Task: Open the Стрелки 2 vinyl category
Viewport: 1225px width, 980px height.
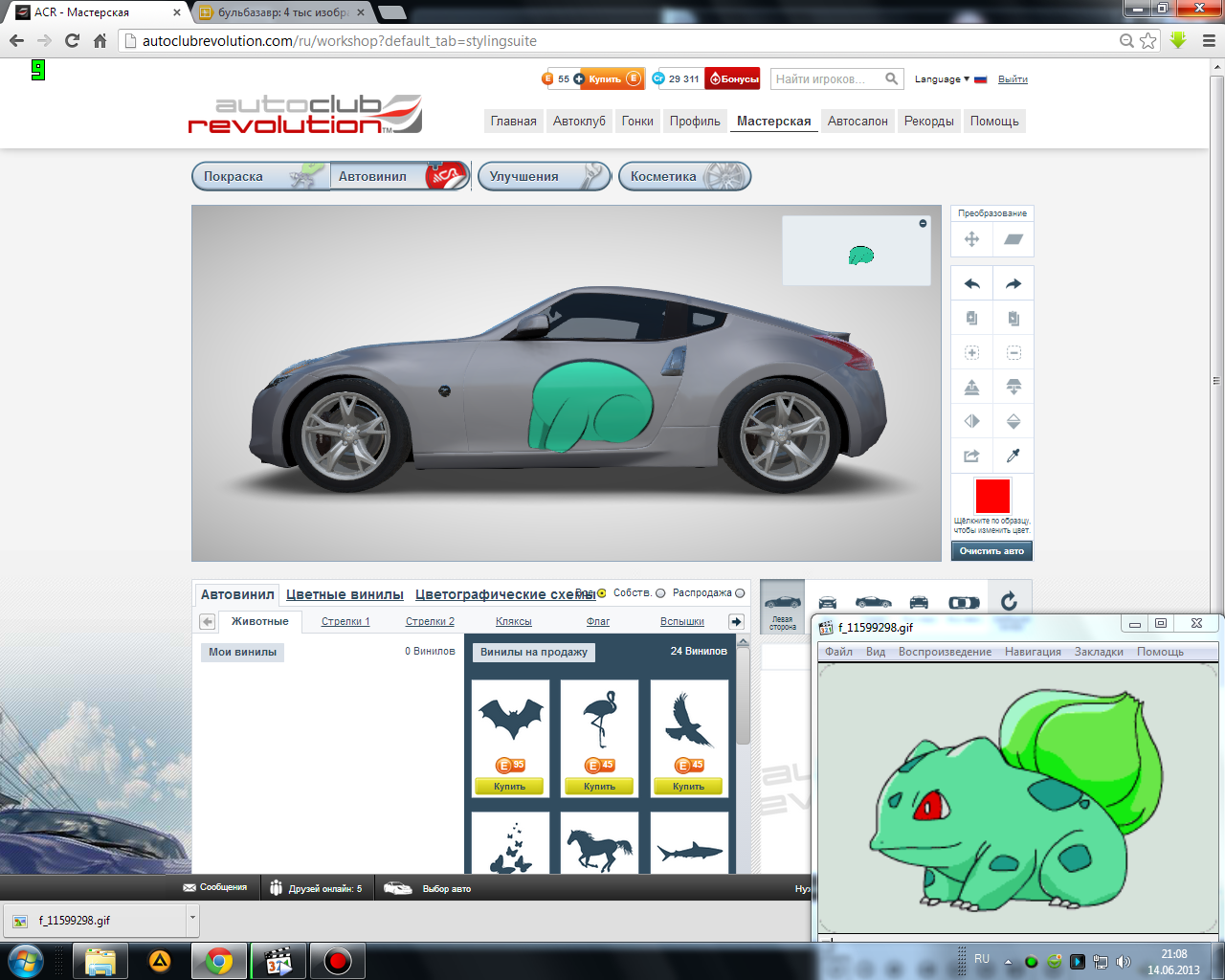Action: [430, 621]
